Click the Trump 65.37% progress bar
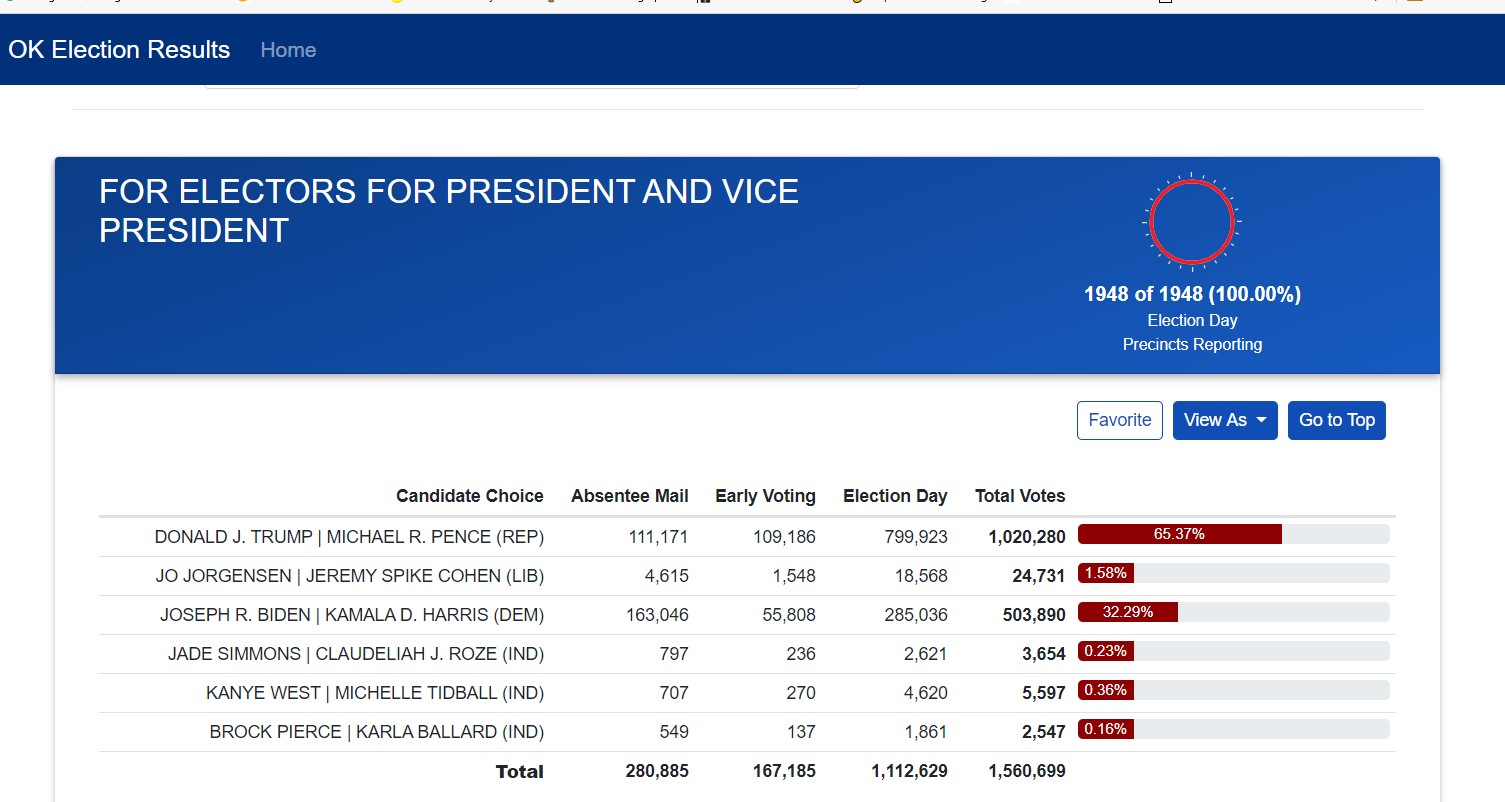 click(x=1234, y=534)
